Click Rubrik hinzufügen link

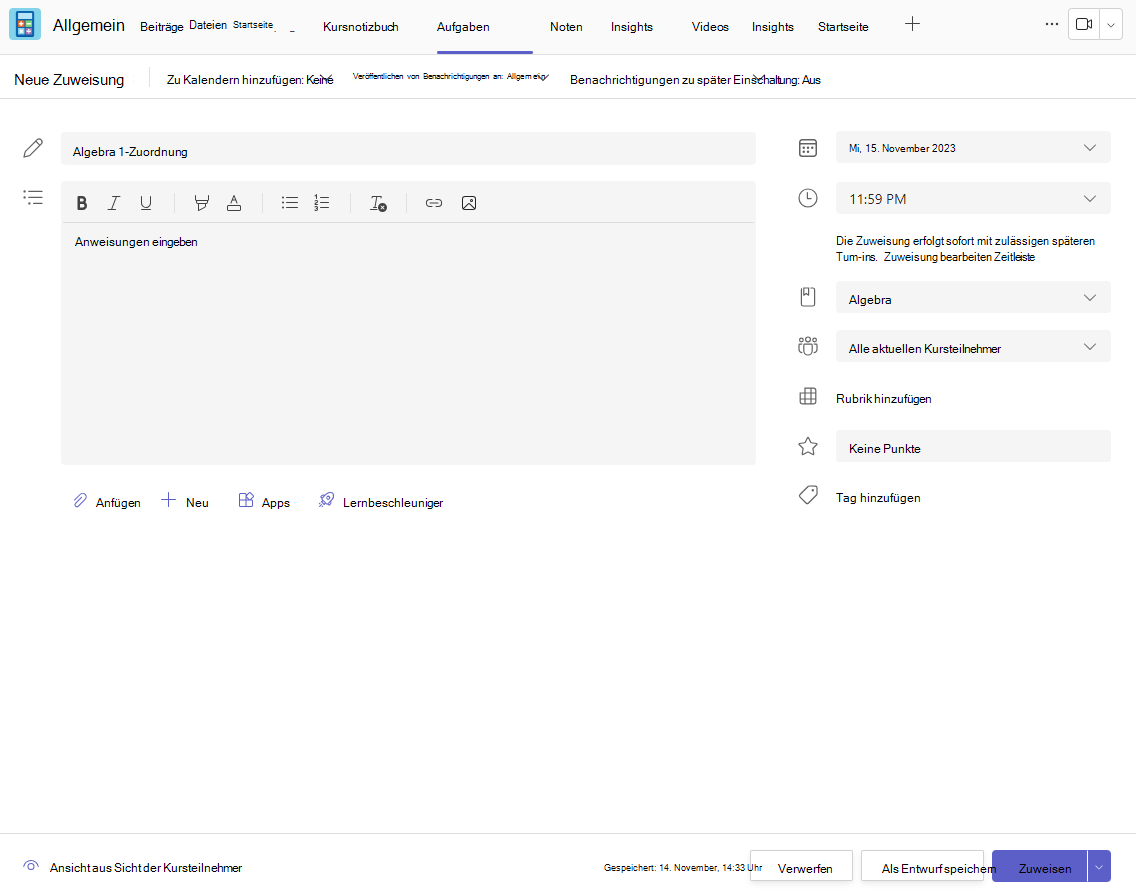[884, 399]
